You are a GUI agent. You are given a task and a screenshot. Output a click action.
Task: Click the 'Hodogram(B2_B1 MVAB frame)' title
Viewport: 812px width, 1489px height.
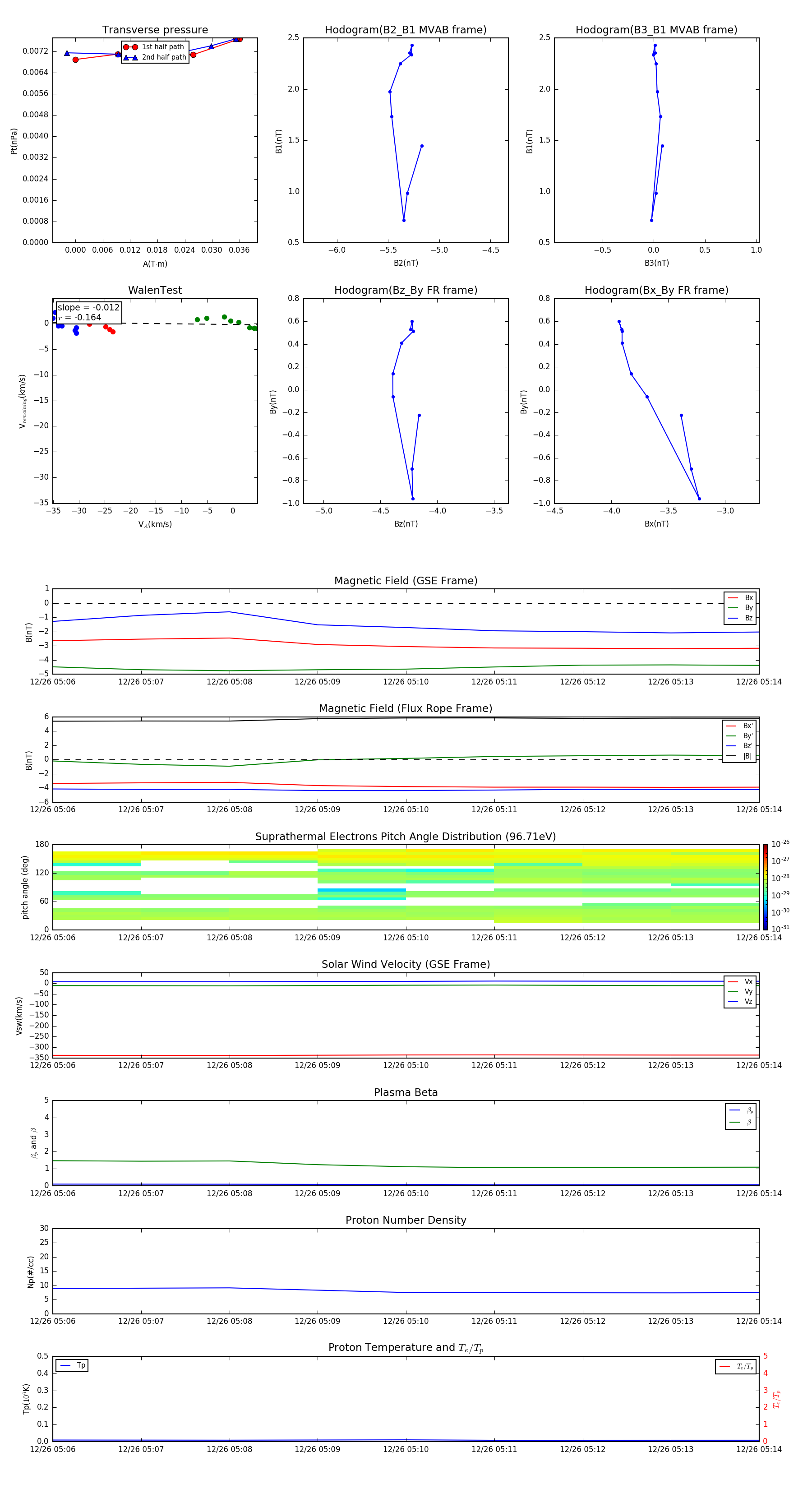click(x=406, y=30)
